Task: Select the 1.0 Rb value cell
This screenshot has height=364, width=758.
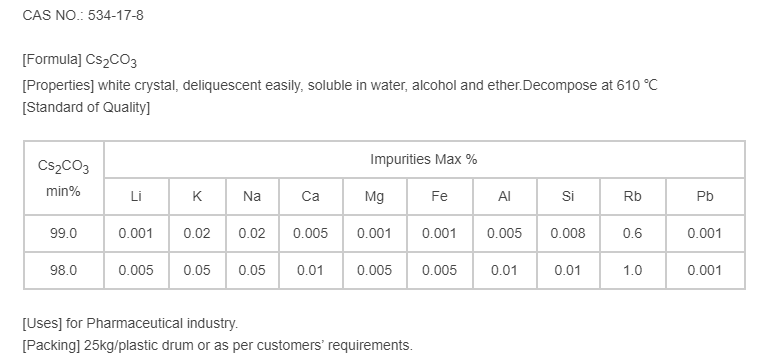Action: coord(633,270)
